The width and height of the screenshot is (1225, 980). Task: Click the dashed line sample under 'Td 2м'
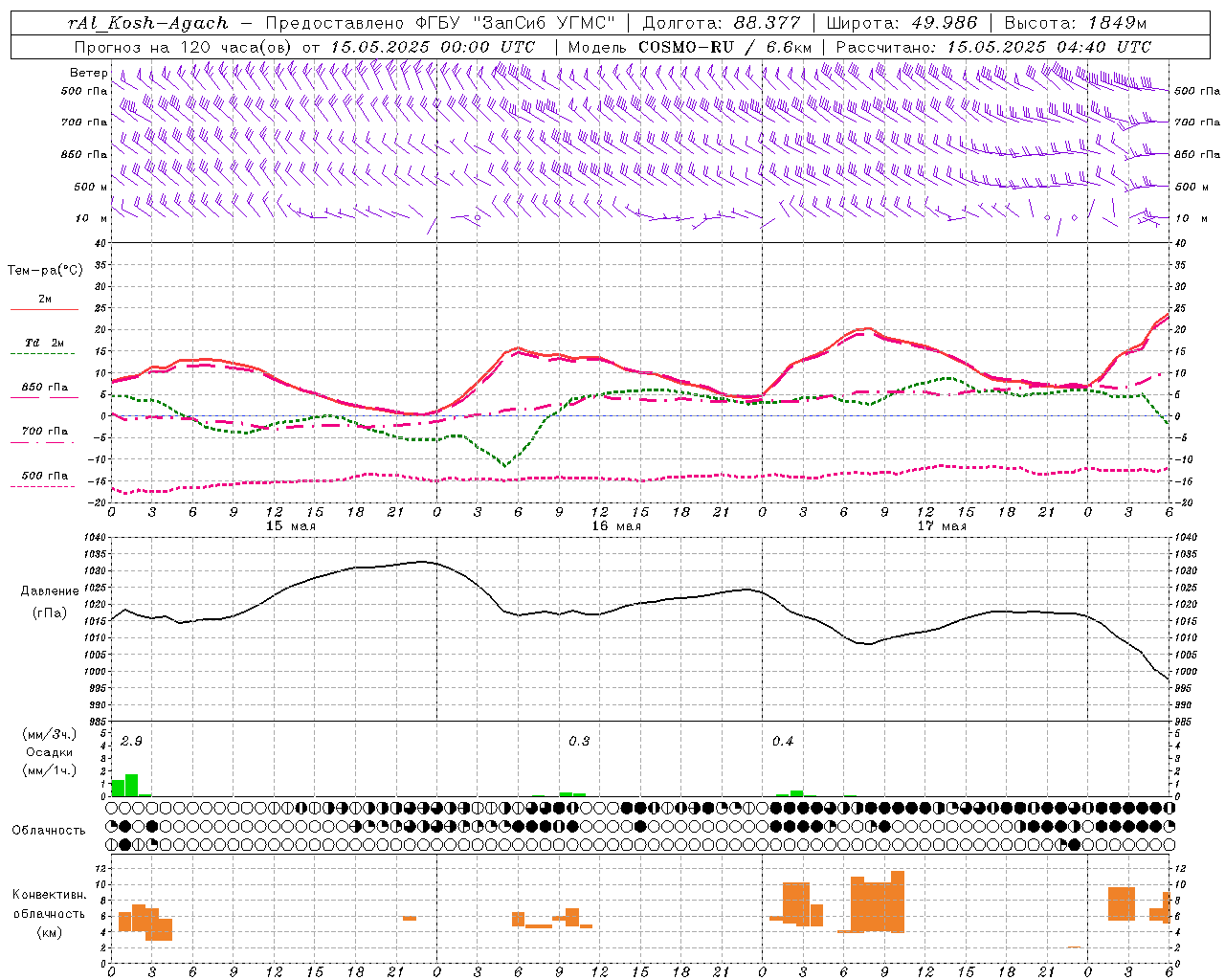(x=44, y=354)
